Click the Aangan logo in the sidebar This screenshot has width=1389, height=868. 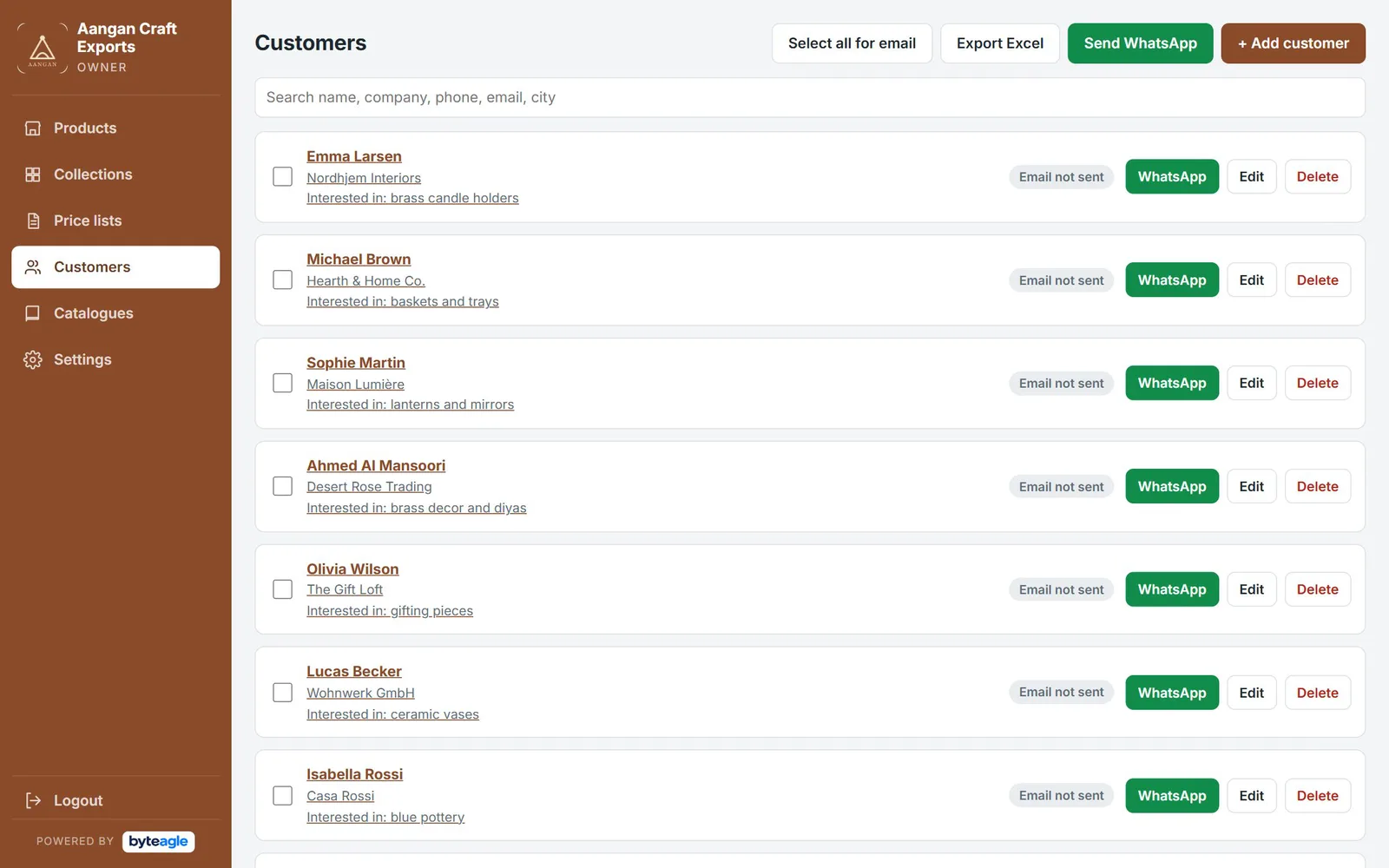pos(42,48)
